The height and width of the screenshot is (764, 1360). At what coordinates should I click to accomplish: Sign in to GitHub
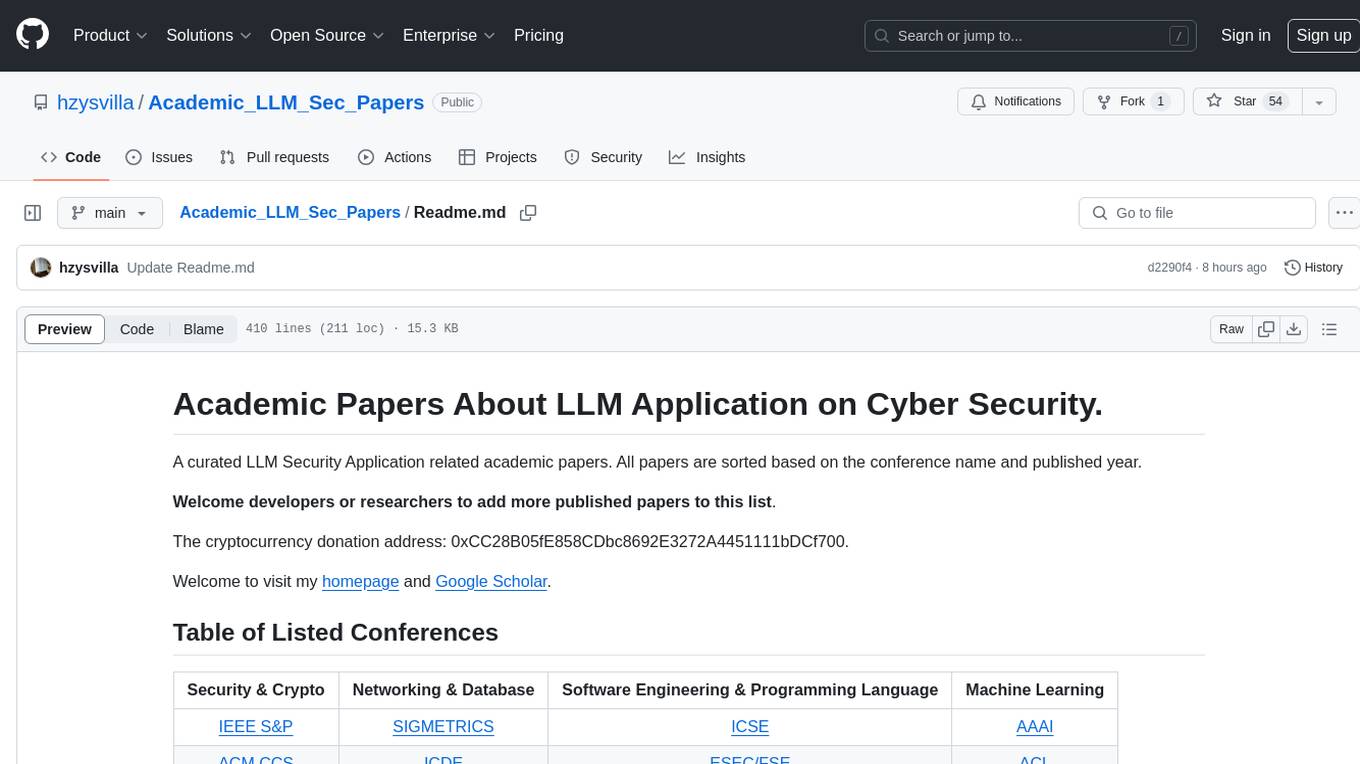pos(1246,35)
